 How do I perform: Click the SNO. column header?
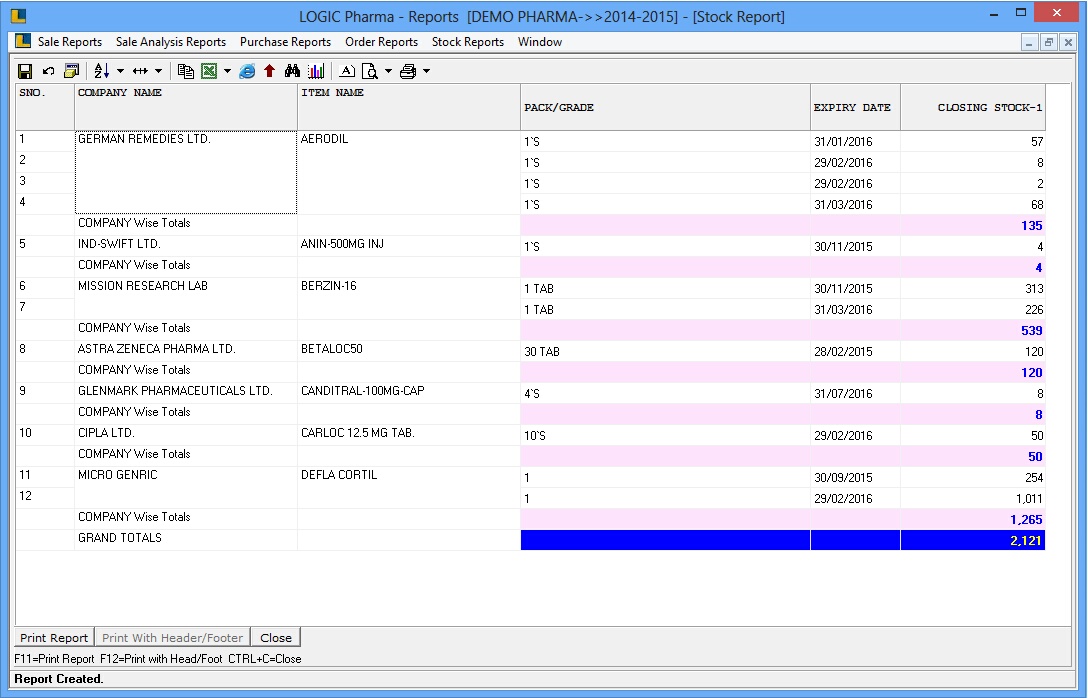(x=44, y=107)
